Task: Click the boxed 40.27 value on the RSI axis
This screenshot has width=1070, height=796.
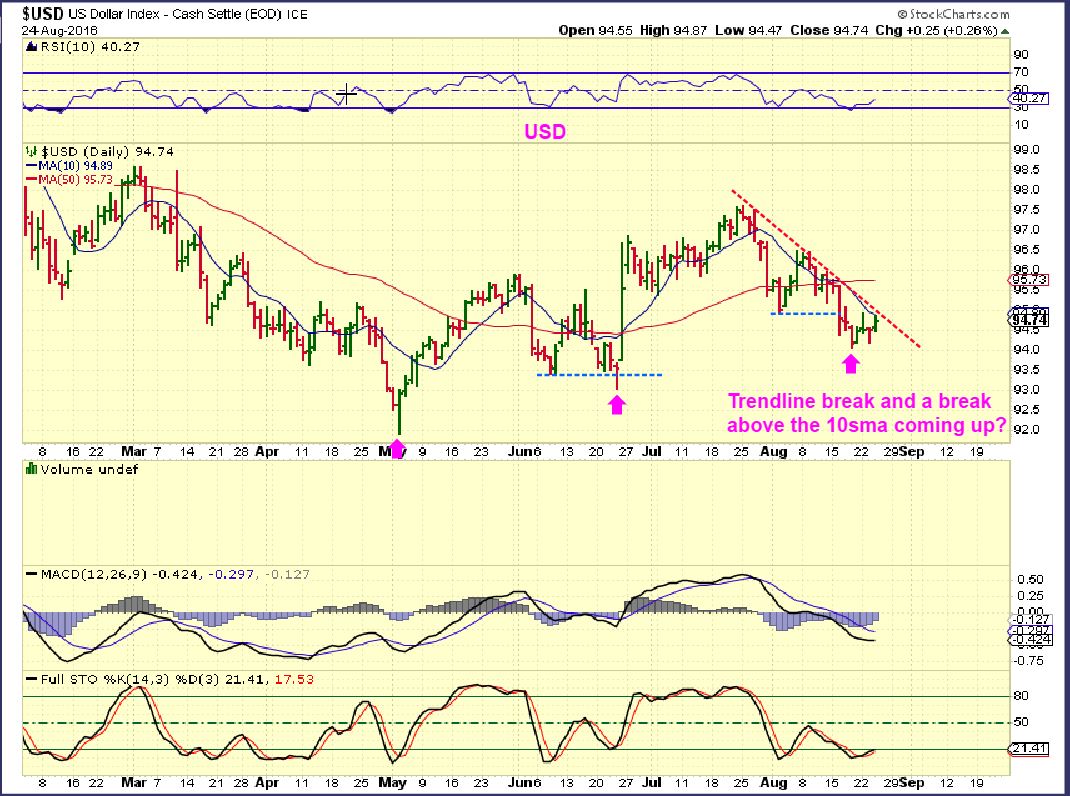Action: pyautogui.click(x=1030, y=98)
